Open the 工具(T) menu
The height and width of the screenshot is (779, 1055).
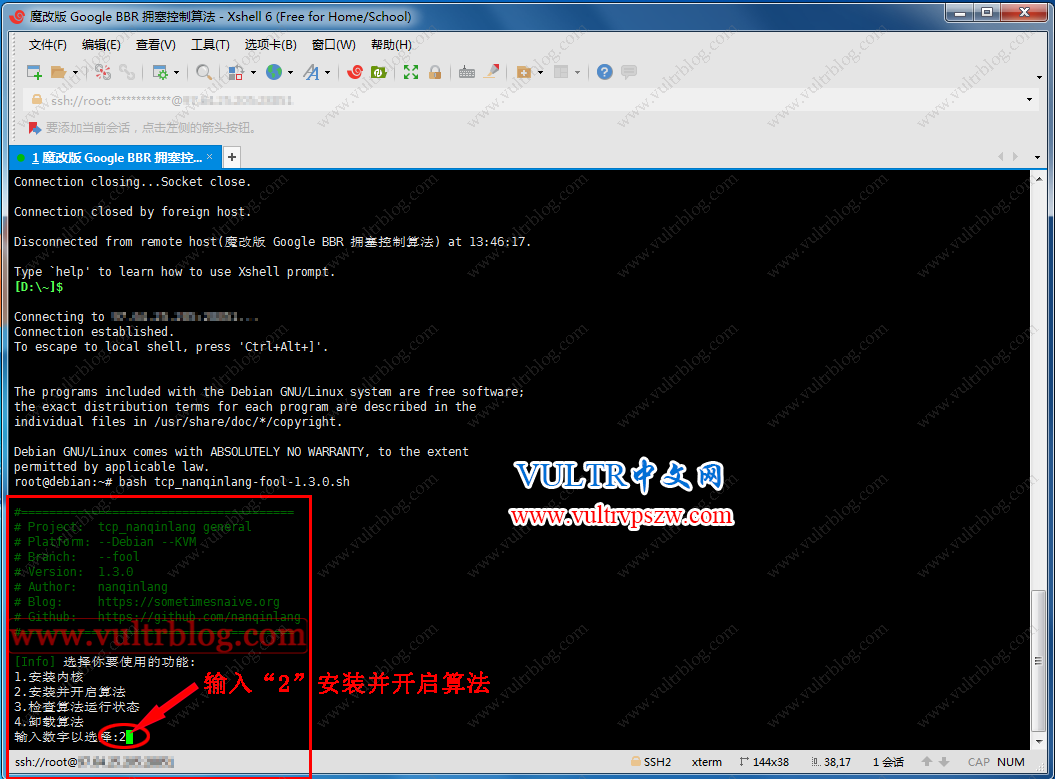(210, 44)
